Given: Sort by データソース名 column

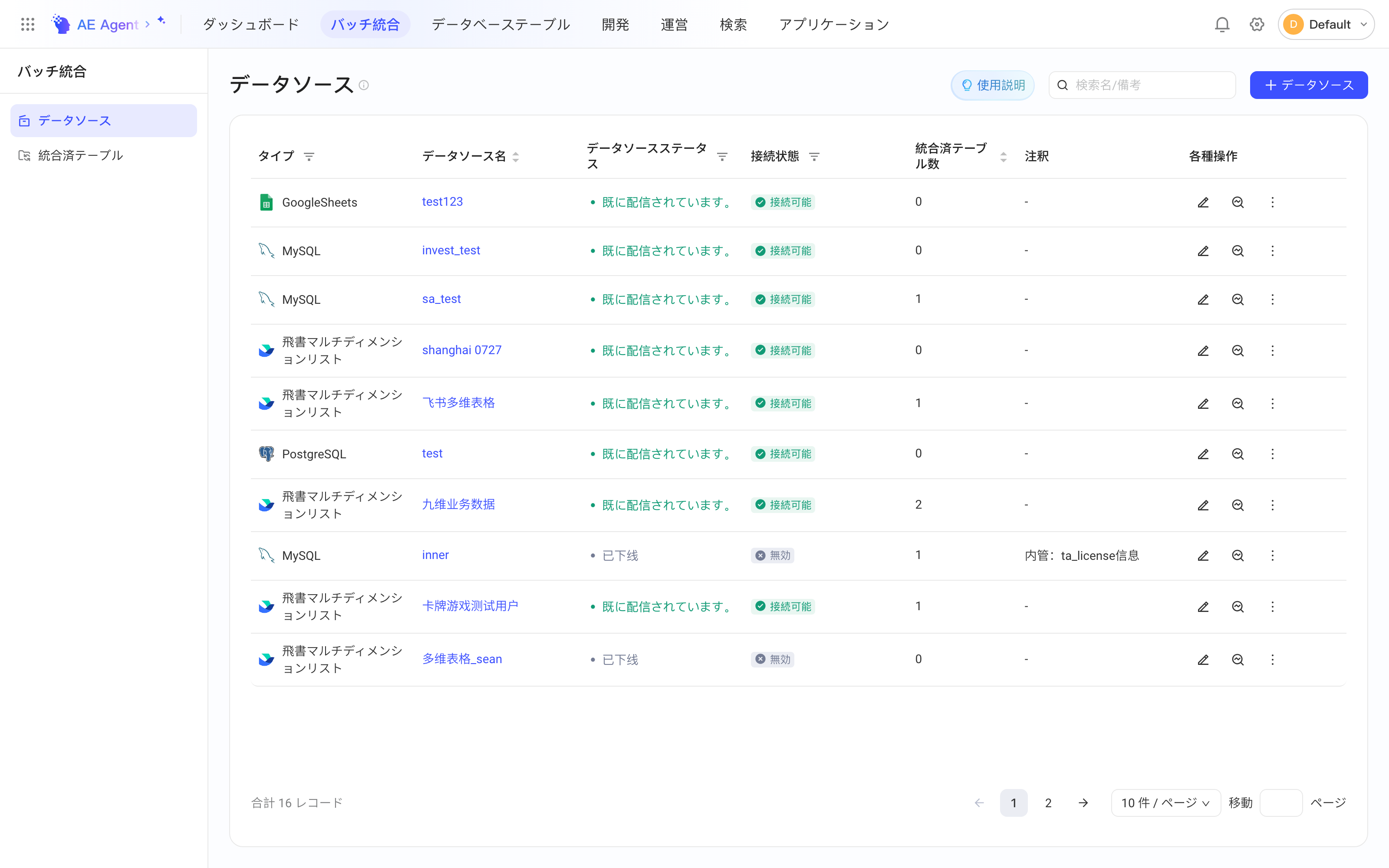Looking at the screenshot, I should tap(515, 157).
